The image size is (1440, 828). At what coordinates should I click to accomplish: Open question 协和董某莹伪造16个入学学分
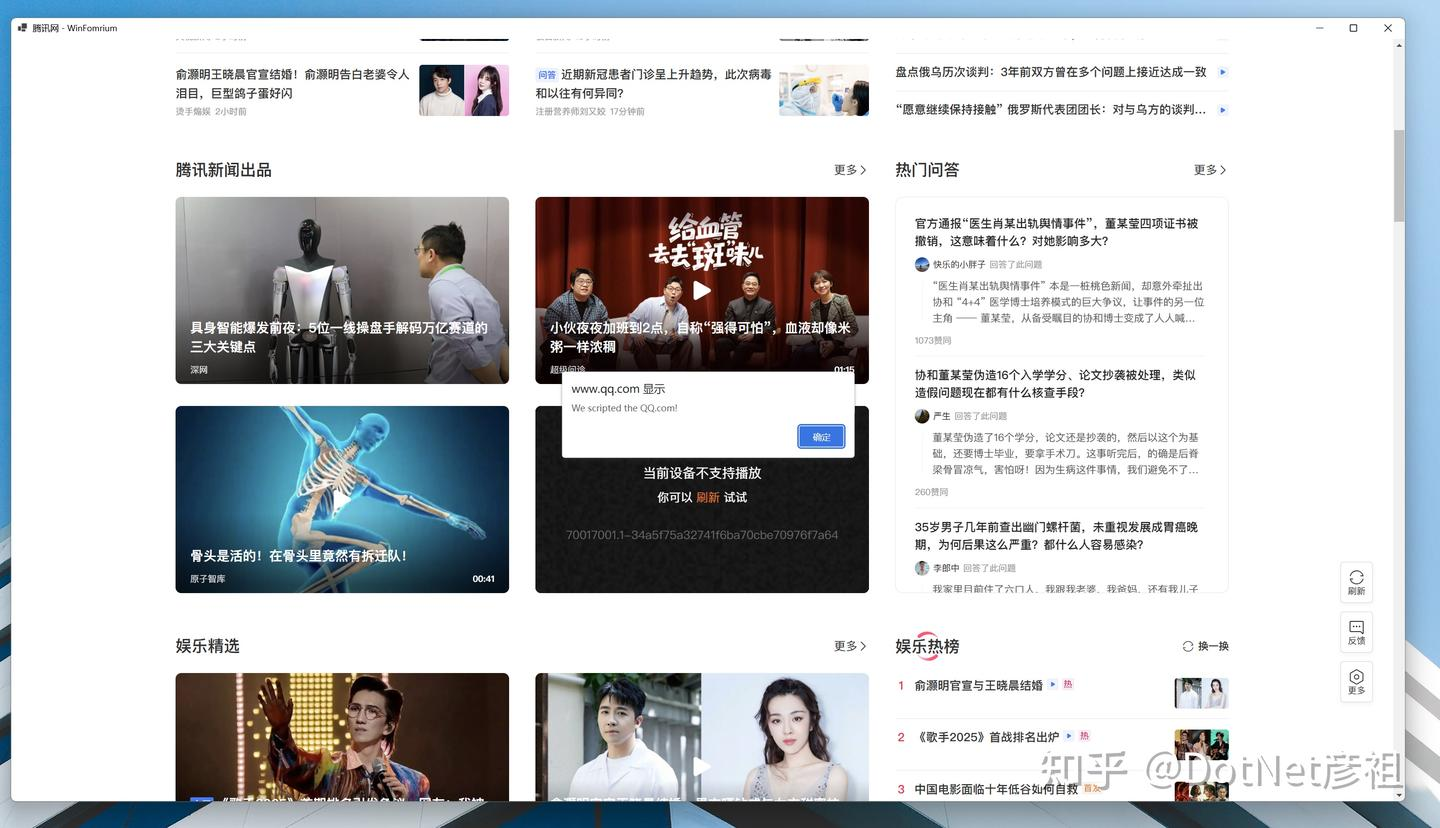1055,384
